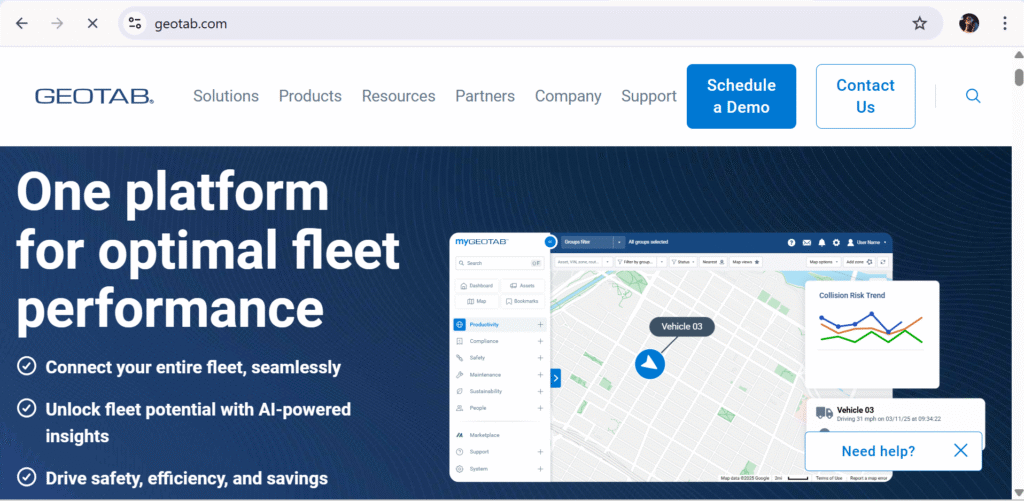
Task: Open site search magnifier icon
Action: tap(973, 96)
